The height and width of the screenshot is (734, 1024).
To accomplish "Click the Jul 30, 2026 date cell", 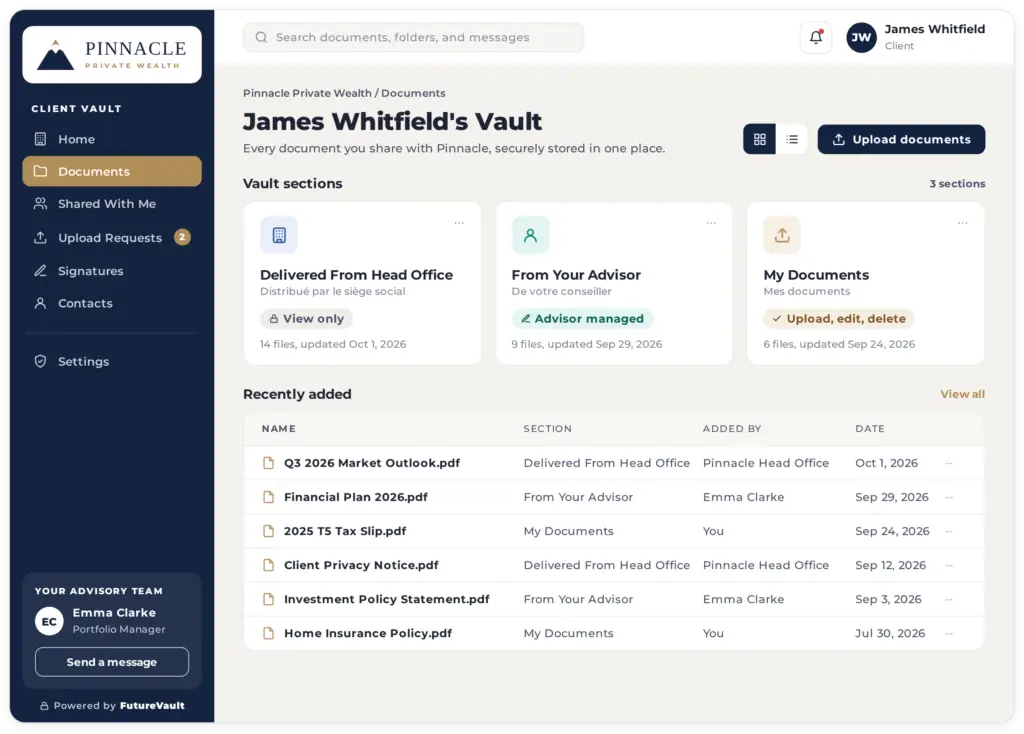I will [x=890, y=633].
